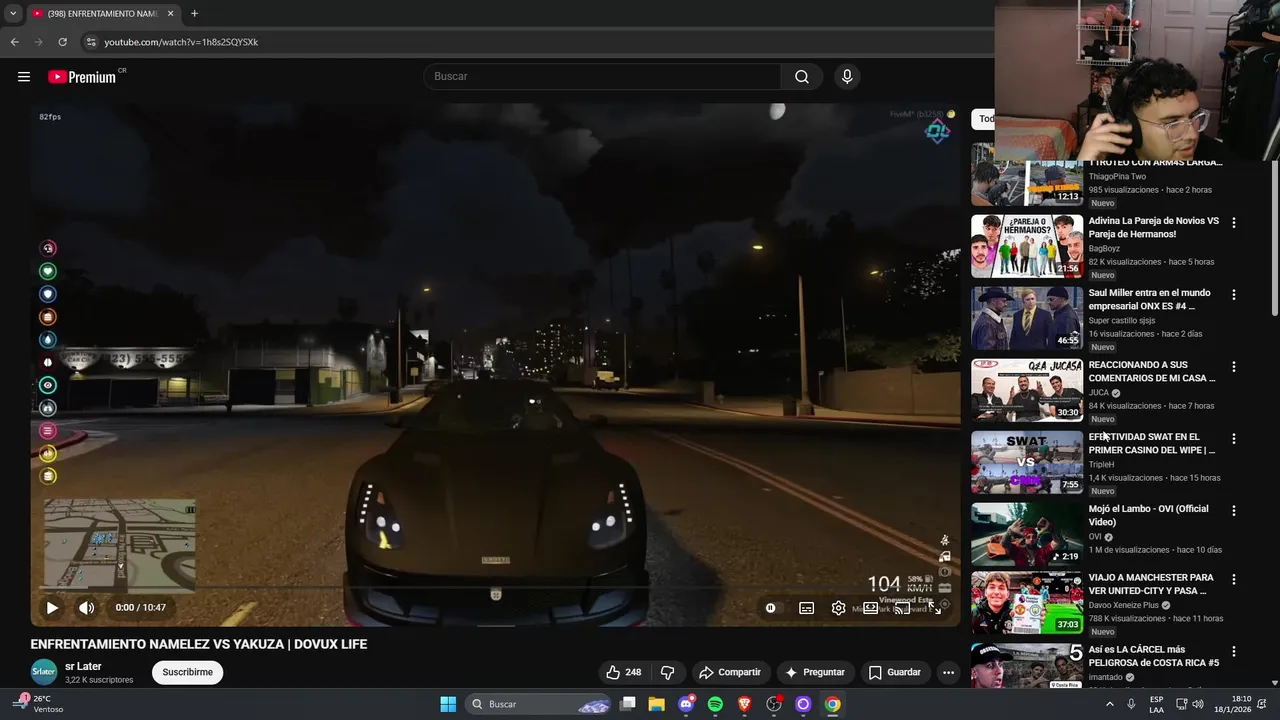1280x720 pixels.
Task: Open Adivina La Pareja video thumbnail
Action: [1027, 246]
